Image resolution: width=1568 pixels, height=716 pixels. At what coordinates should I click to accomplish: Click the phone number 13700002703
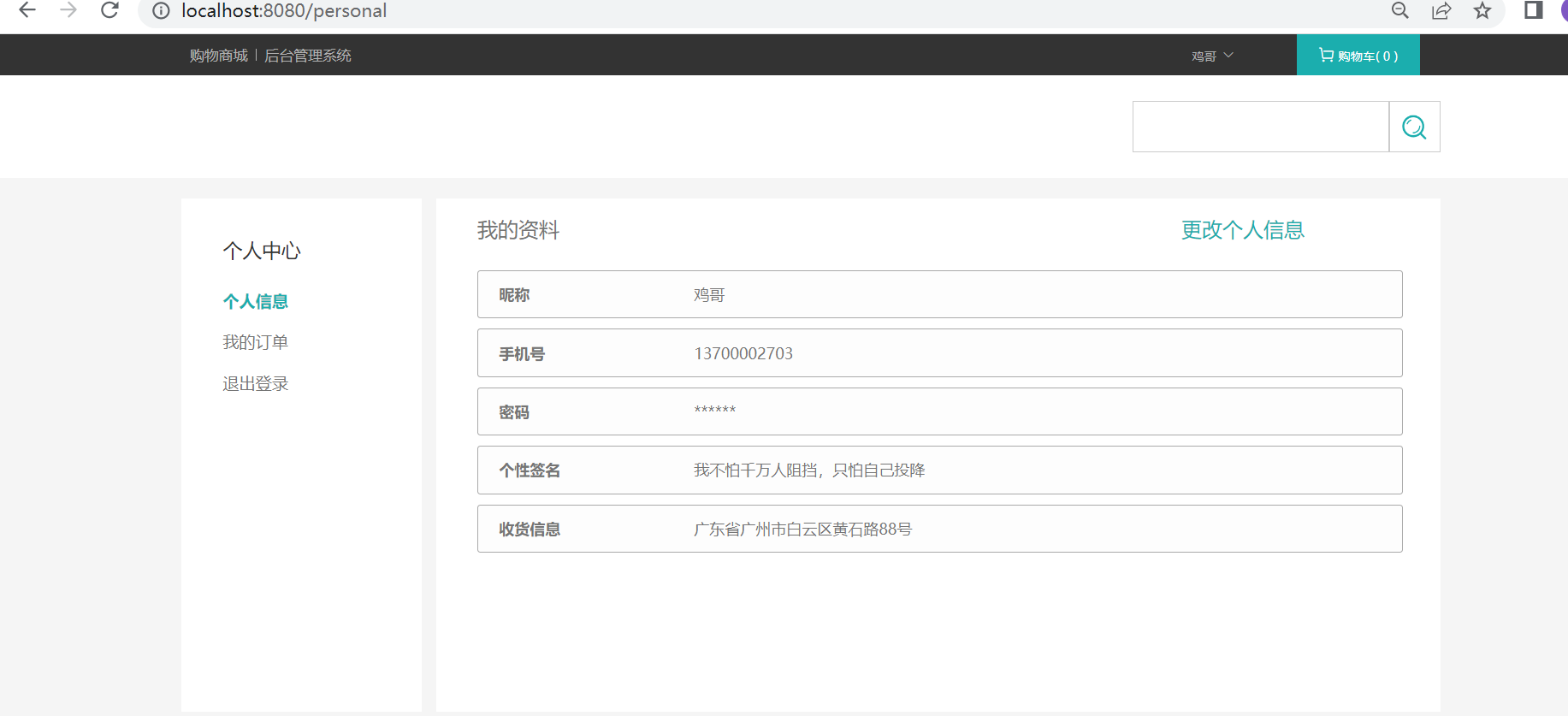743,353
